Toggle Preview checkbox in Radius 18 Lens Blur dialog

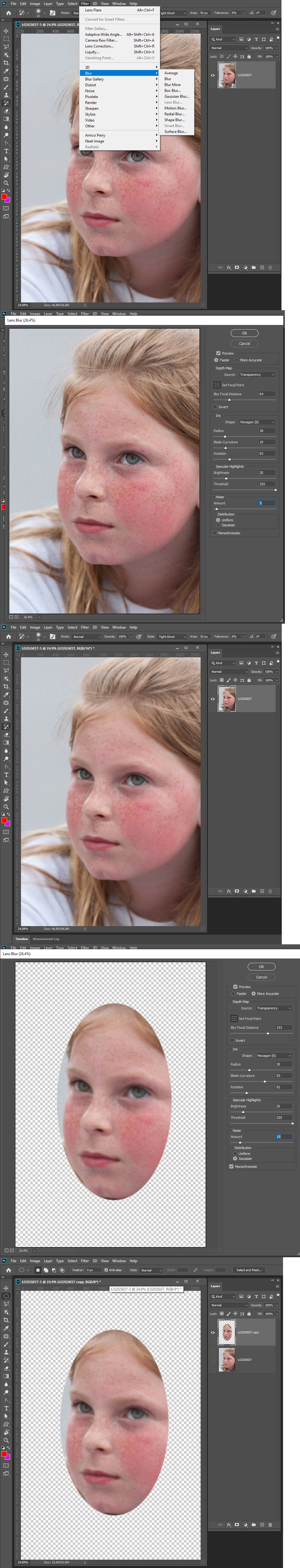point(218,353)
